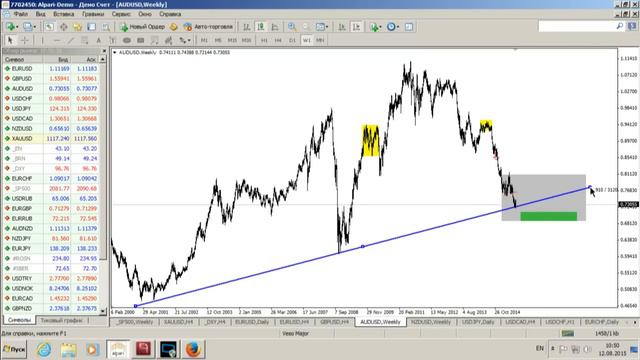Select the arrow cursor tool
This screenshot has width=640, height=360.
click(x=10, y=40)
